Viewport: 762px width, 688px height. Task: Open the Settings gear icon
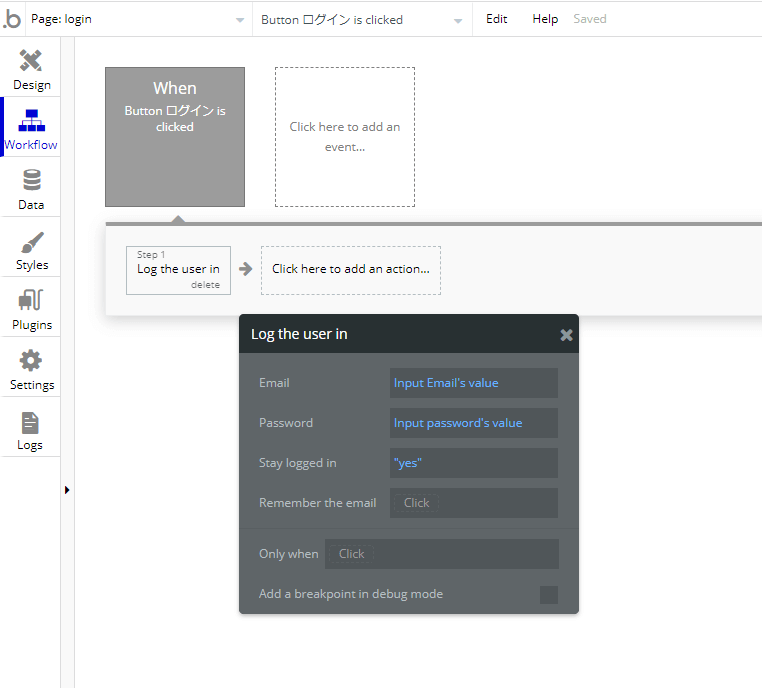(x=31, y=361)
